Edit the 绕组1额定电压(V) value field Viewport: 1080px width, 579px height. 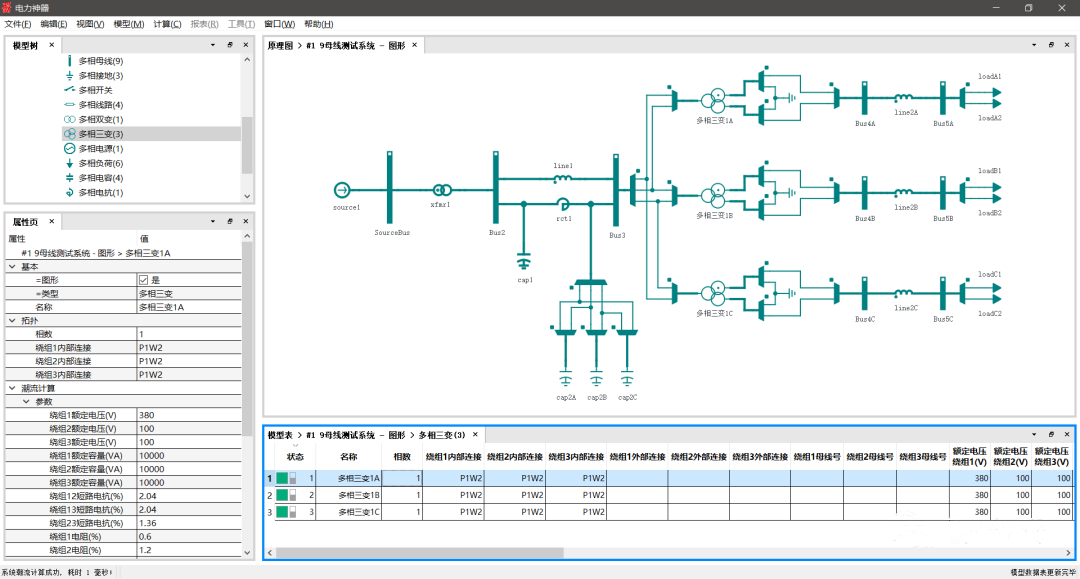point(189,415)
